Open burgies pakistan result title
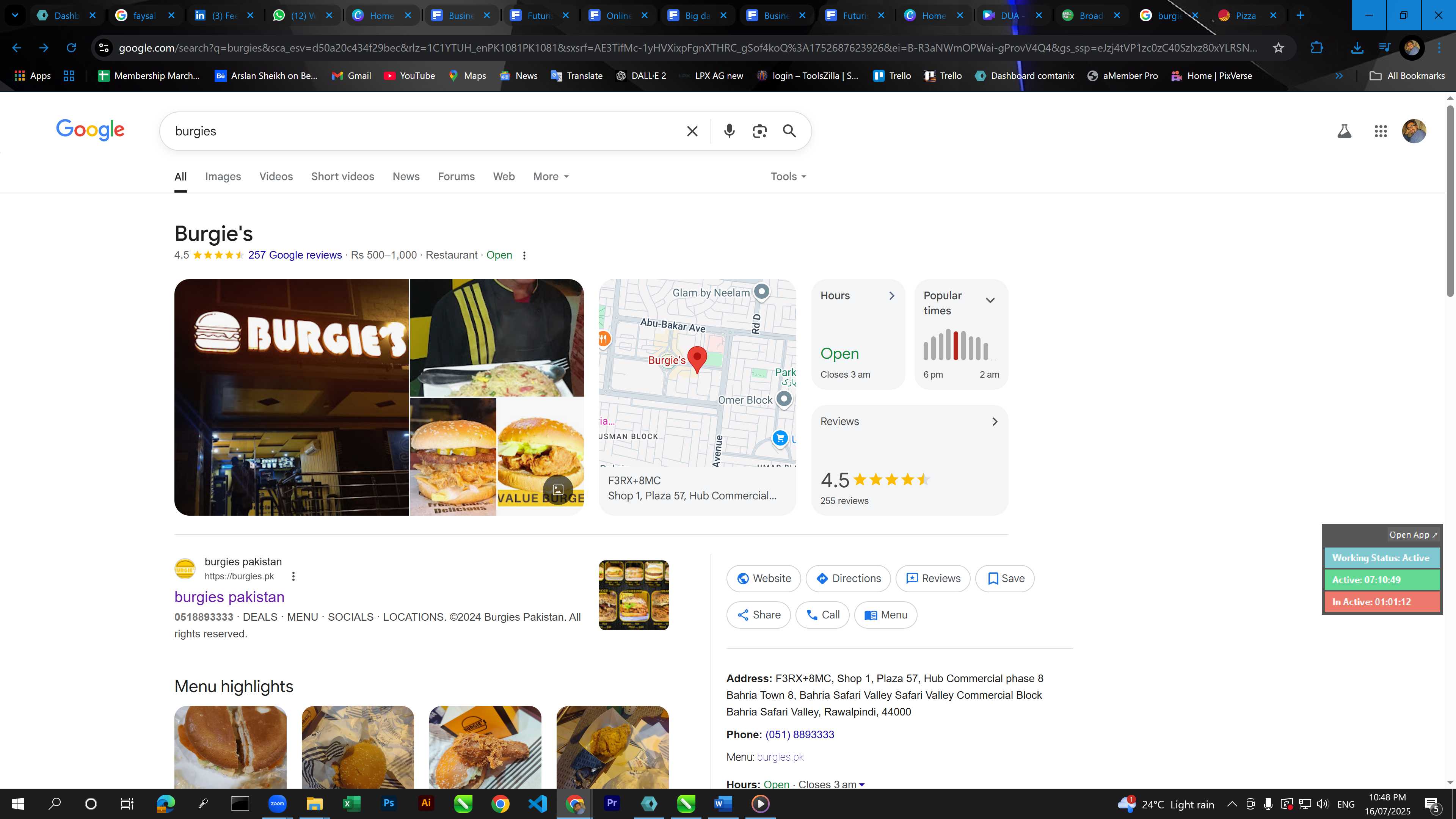Viewport: 1456px width, 819px height. pyautogui.click(x=229, y=597)
